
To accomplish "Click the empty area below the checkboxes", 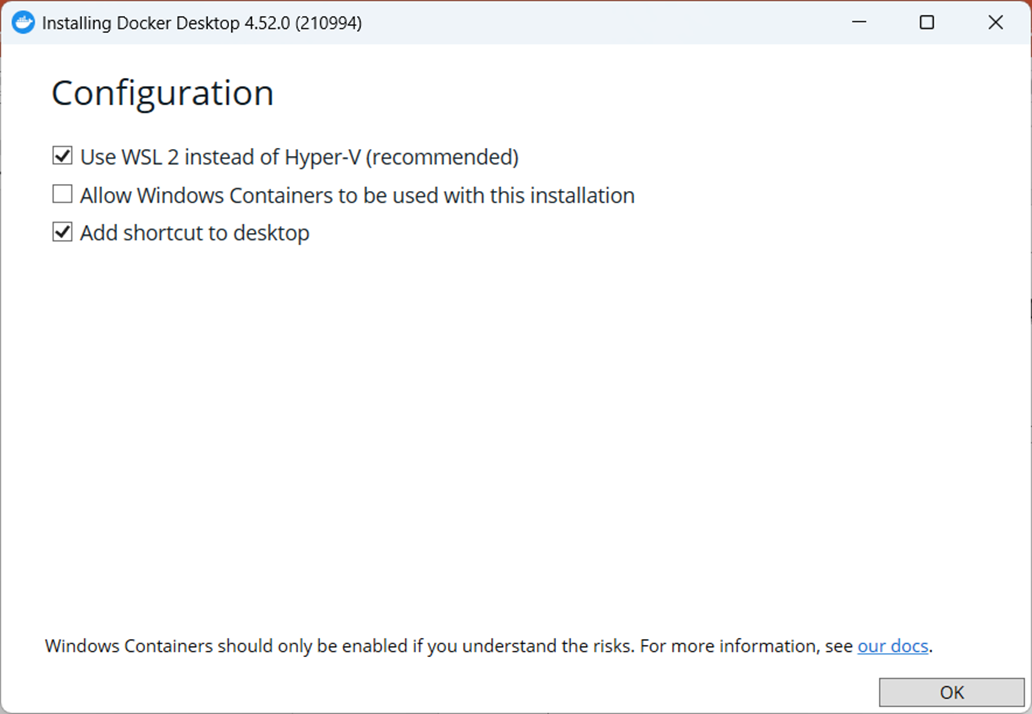I will [500, 420].
